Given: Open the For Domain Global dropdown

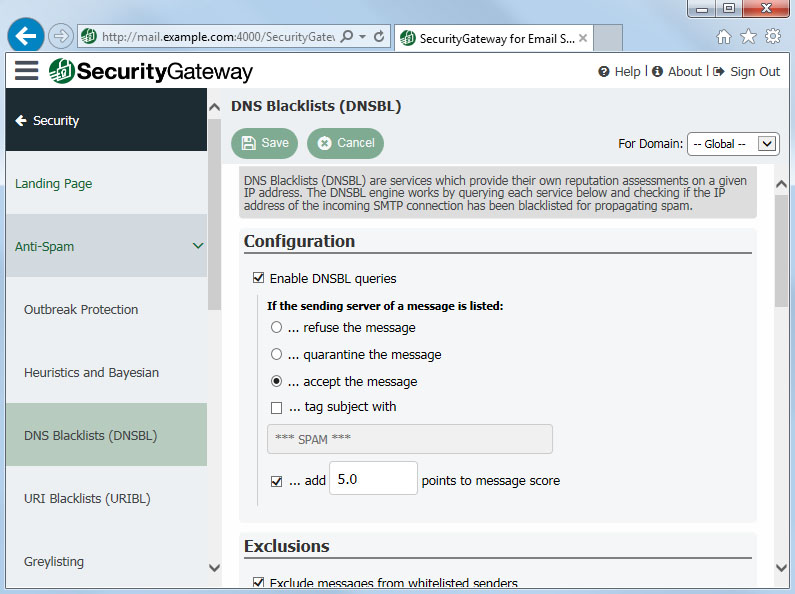Looking at the screenshot, I should coord(733,144).
